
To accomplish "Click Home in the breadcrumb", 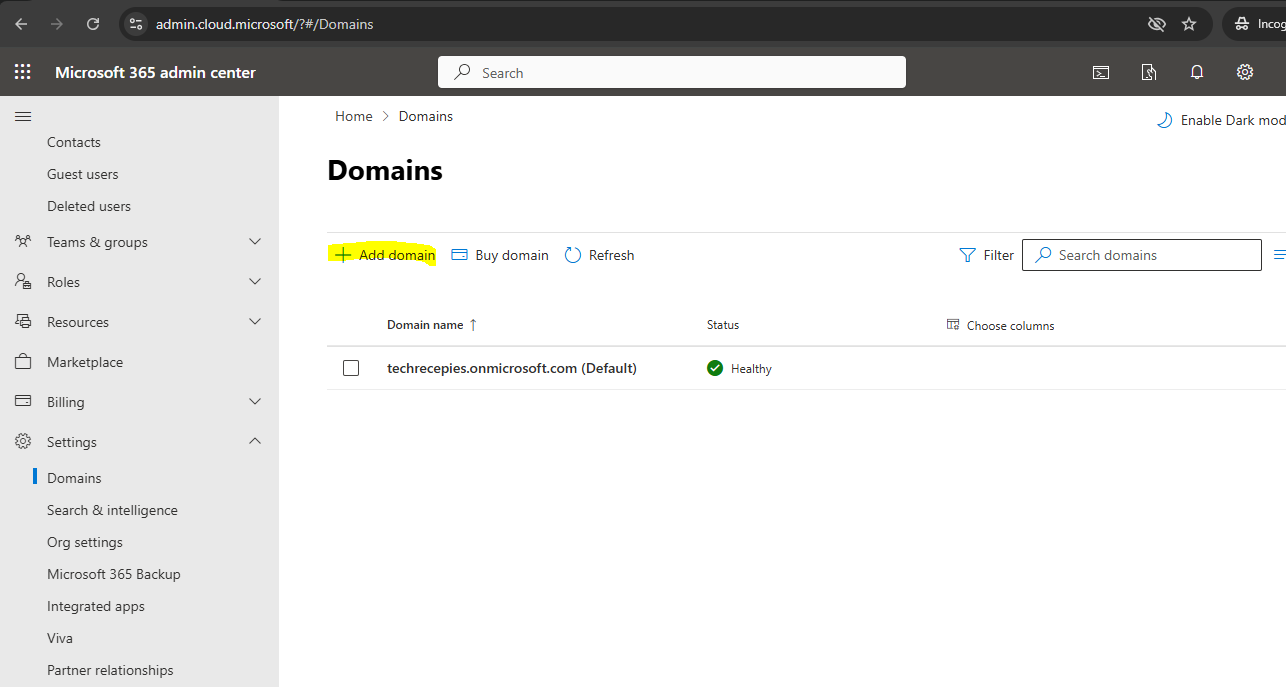I will [354, 116].
